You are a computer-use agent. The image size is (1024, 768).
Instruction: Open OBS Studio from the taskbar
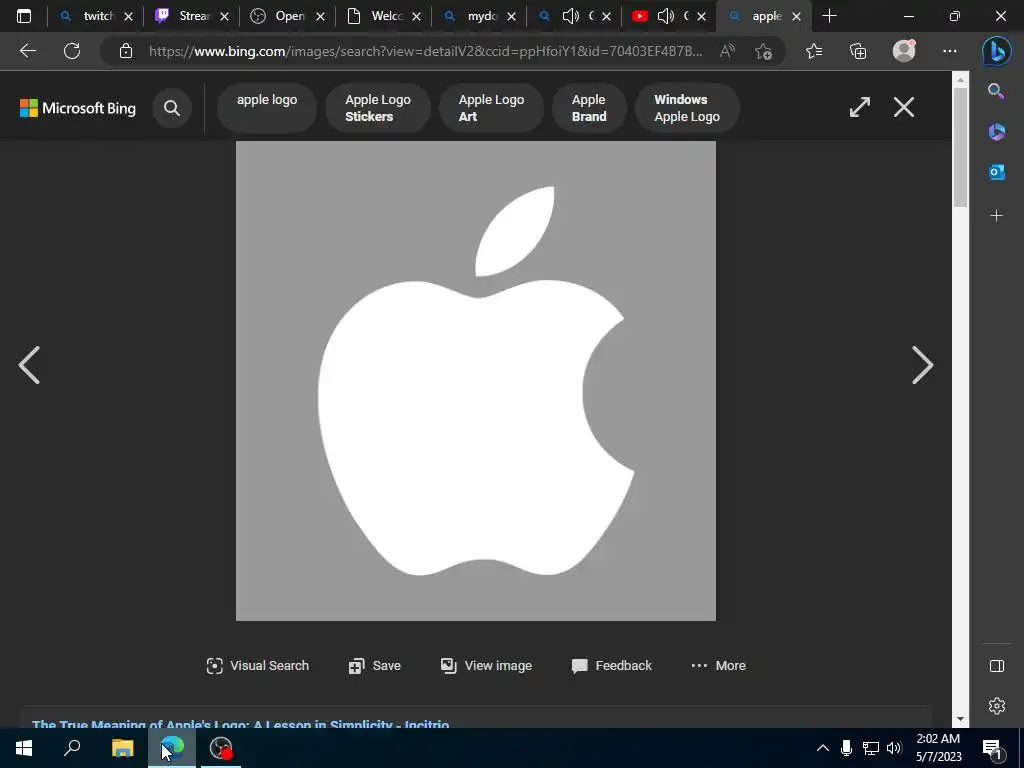click(221, 748)
